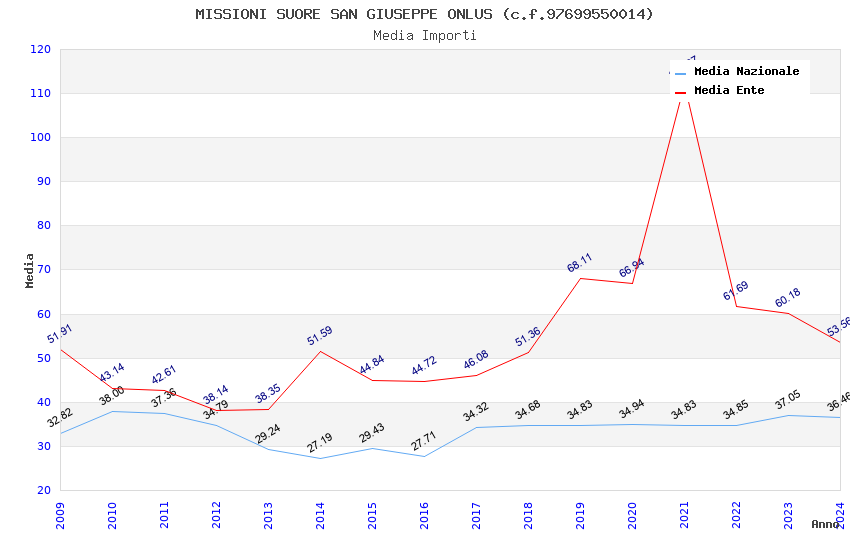Image resolution: width=850 pixels, height=550 pixels.
Task: Select the year 2022 on the x-axis
Action: tap(737, 515)
